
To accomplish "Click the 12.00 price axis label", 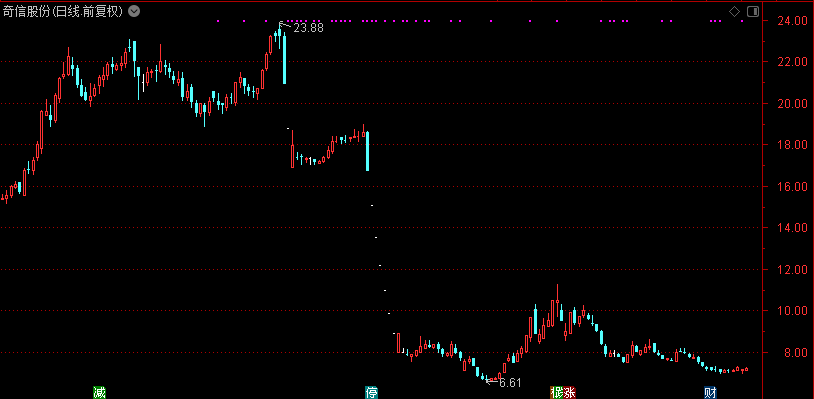I will (792, 269).
